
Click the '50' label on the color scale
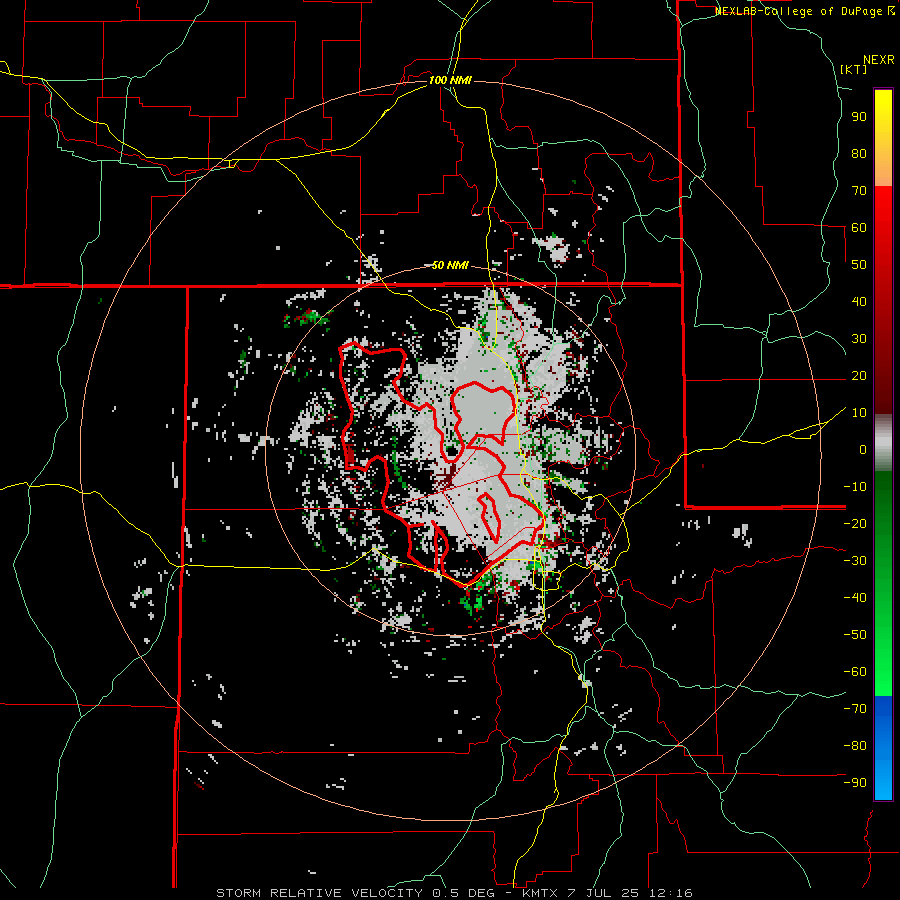pyautogui.click(x=859, y=265)
